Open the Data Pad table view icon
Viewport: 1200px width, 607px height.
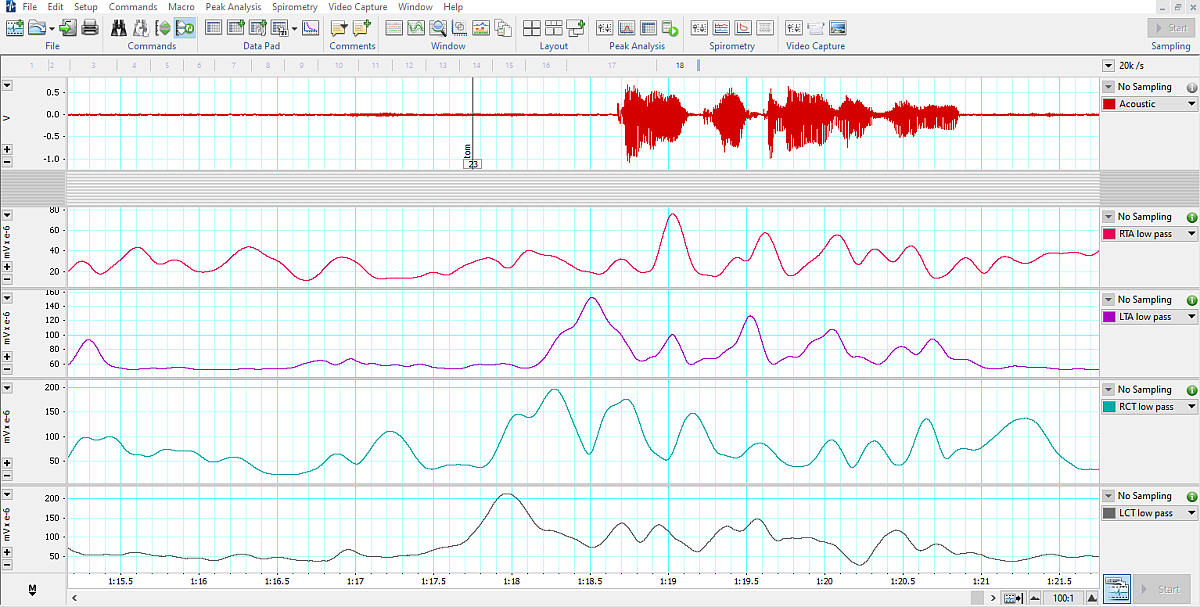[x=214, y=28]
